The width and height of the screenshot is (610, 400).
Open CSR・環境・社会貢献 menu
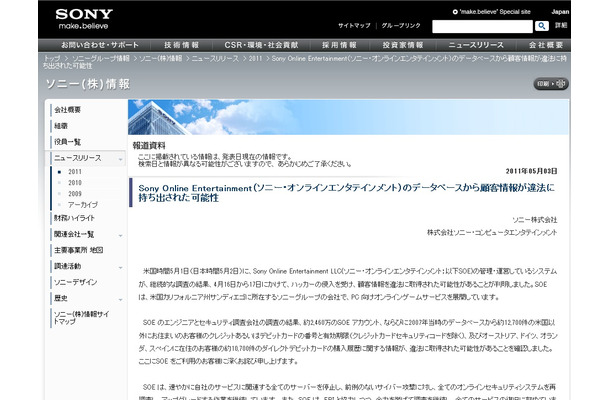(261, 45)
